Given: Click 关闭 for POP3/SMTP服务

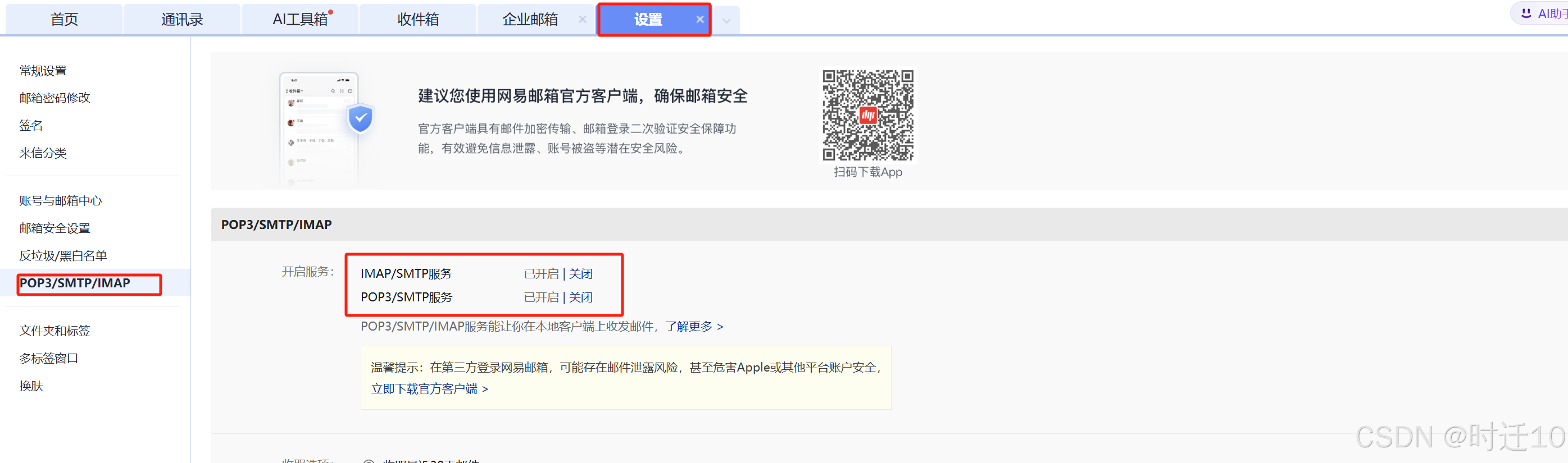Looking at the screenshot, I should pyautogui.click(x=581, y=297).
